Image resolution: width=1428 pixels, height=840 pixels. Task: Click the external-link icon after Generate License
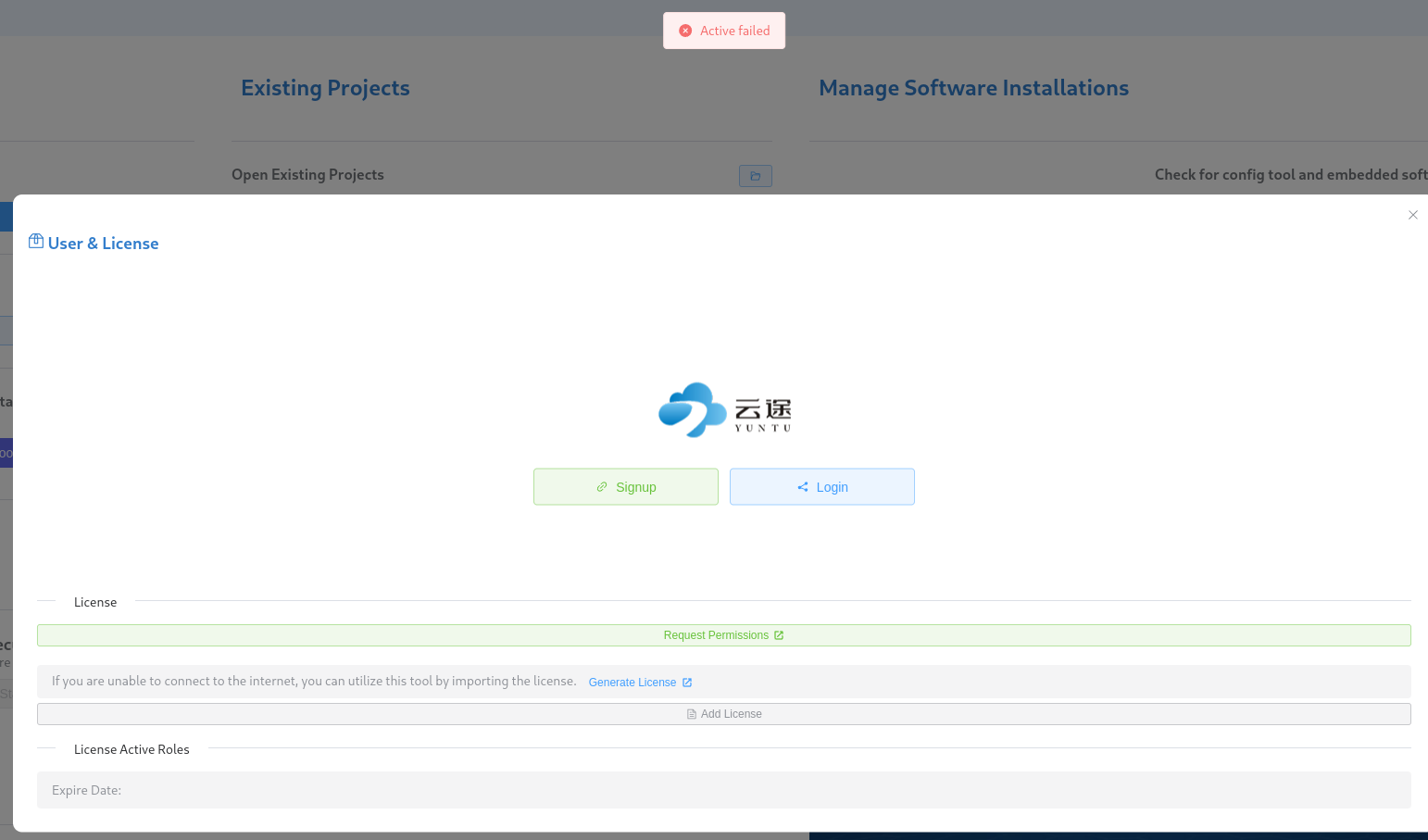(687, 683)
